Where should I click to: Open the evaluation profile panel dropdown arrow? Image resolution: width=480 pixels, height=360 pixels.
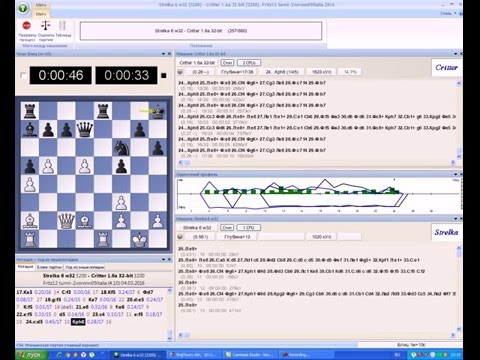point(456,174)
